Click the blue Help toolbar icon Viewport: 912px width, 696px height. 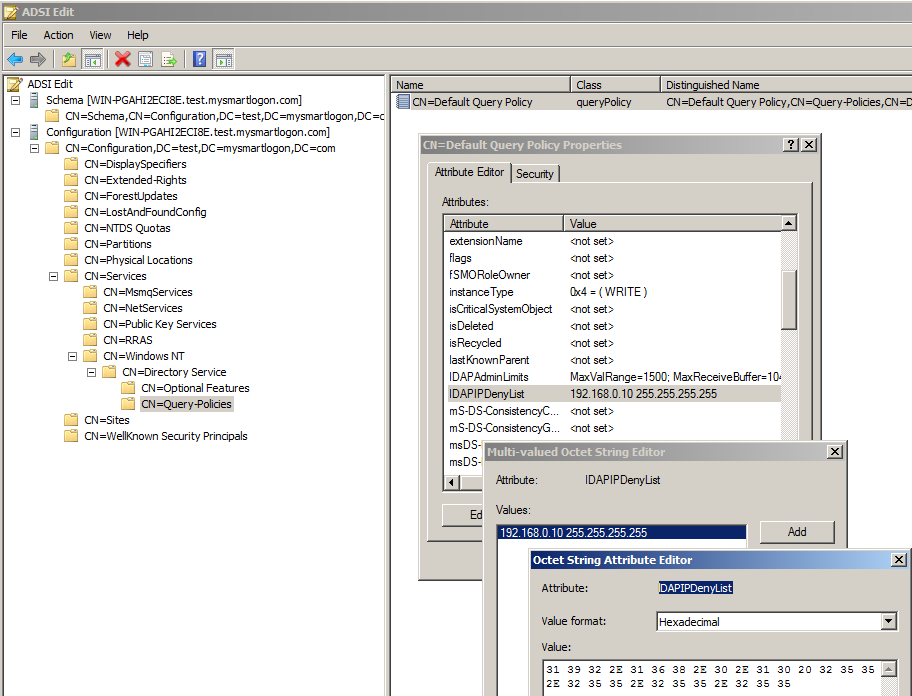coord(200,59)
